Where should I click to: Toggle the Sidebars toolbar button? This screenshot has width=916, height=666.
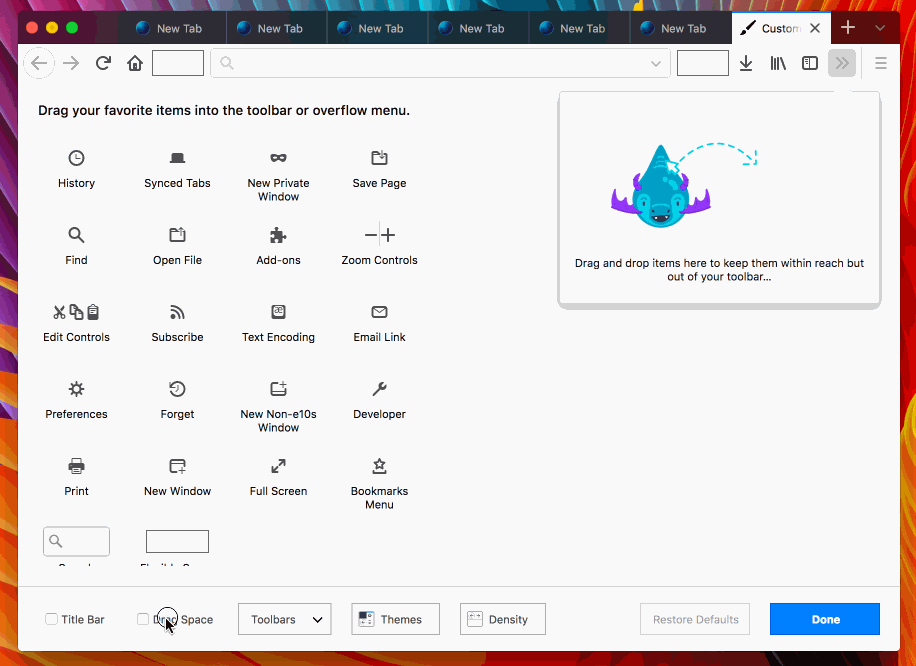point(810,63)
